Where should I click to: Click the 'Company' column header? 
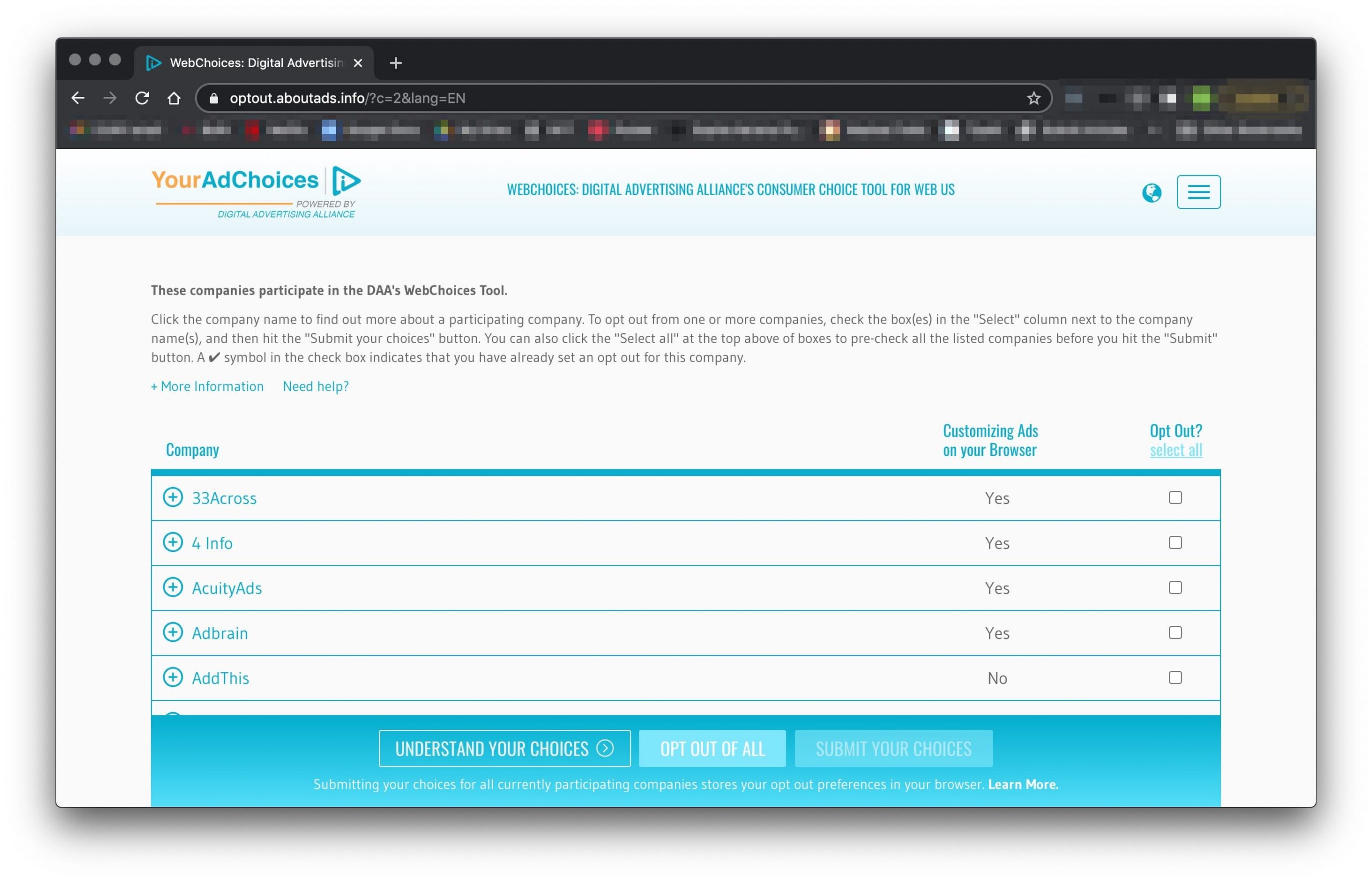[x=192, y=450]
